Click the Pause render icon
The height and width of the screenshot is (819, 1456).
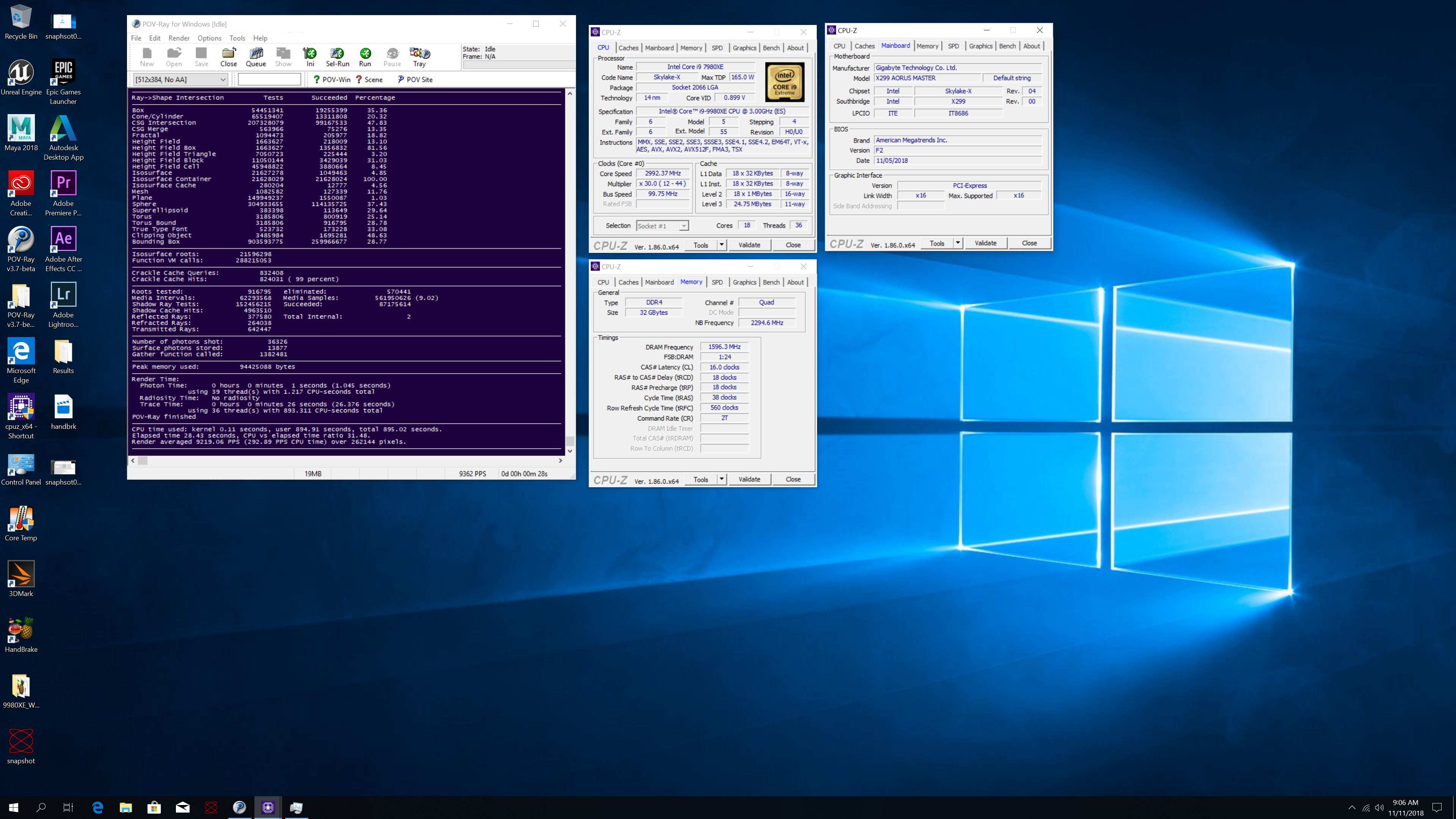tap(392, 57)
